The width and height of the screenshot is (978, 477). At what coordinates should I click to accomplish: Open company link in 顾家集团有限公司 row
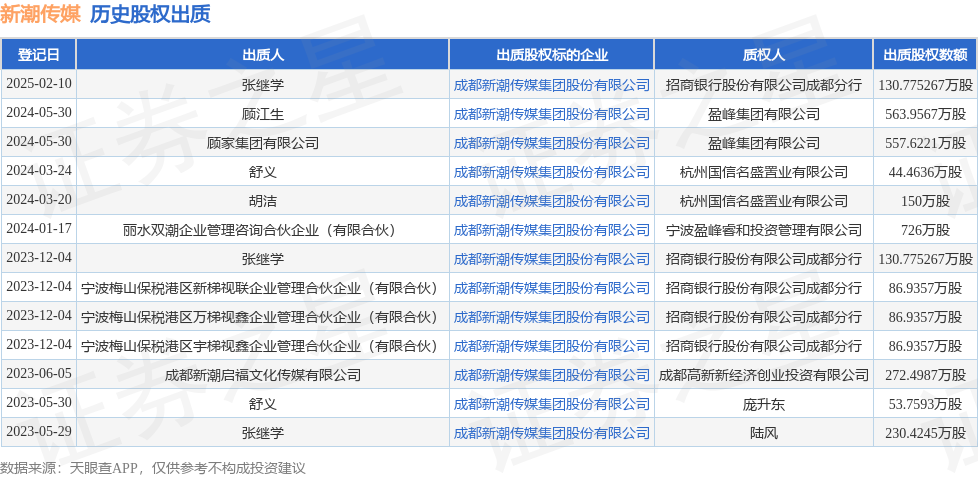pos(551,143)
